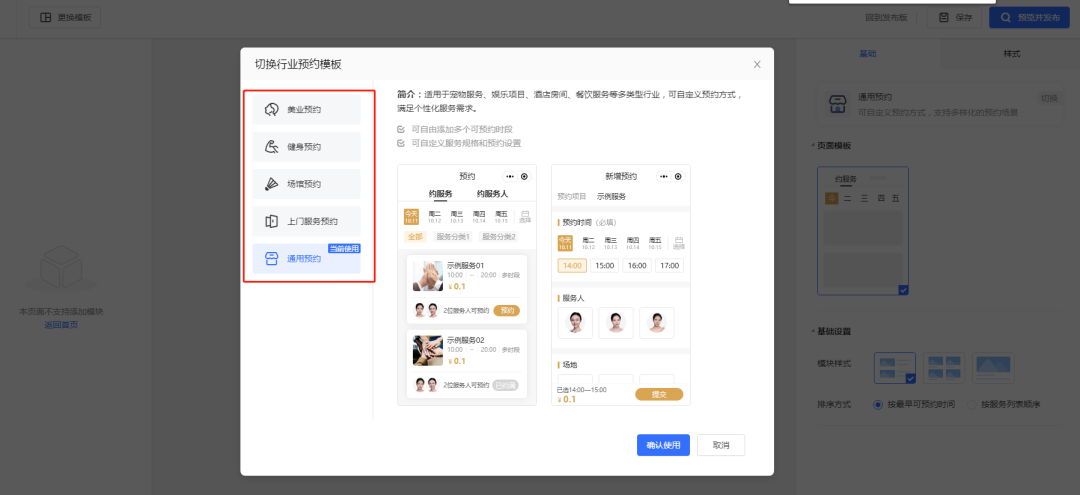Viewport: 1080px width, 495px height.
Task: Click the 美业预约 hair icon
Action: (x=272, y=109)
